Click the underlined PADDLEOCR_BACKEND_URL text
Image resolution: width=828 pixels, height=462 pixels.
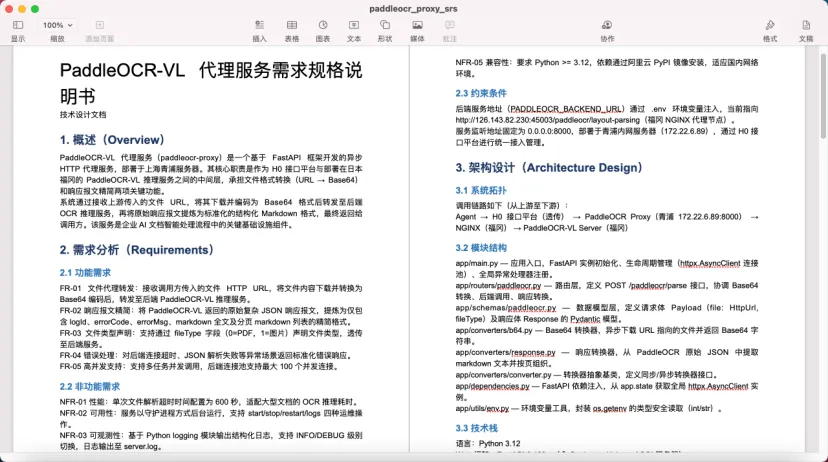pyautogui.click(x=566, y=109)
